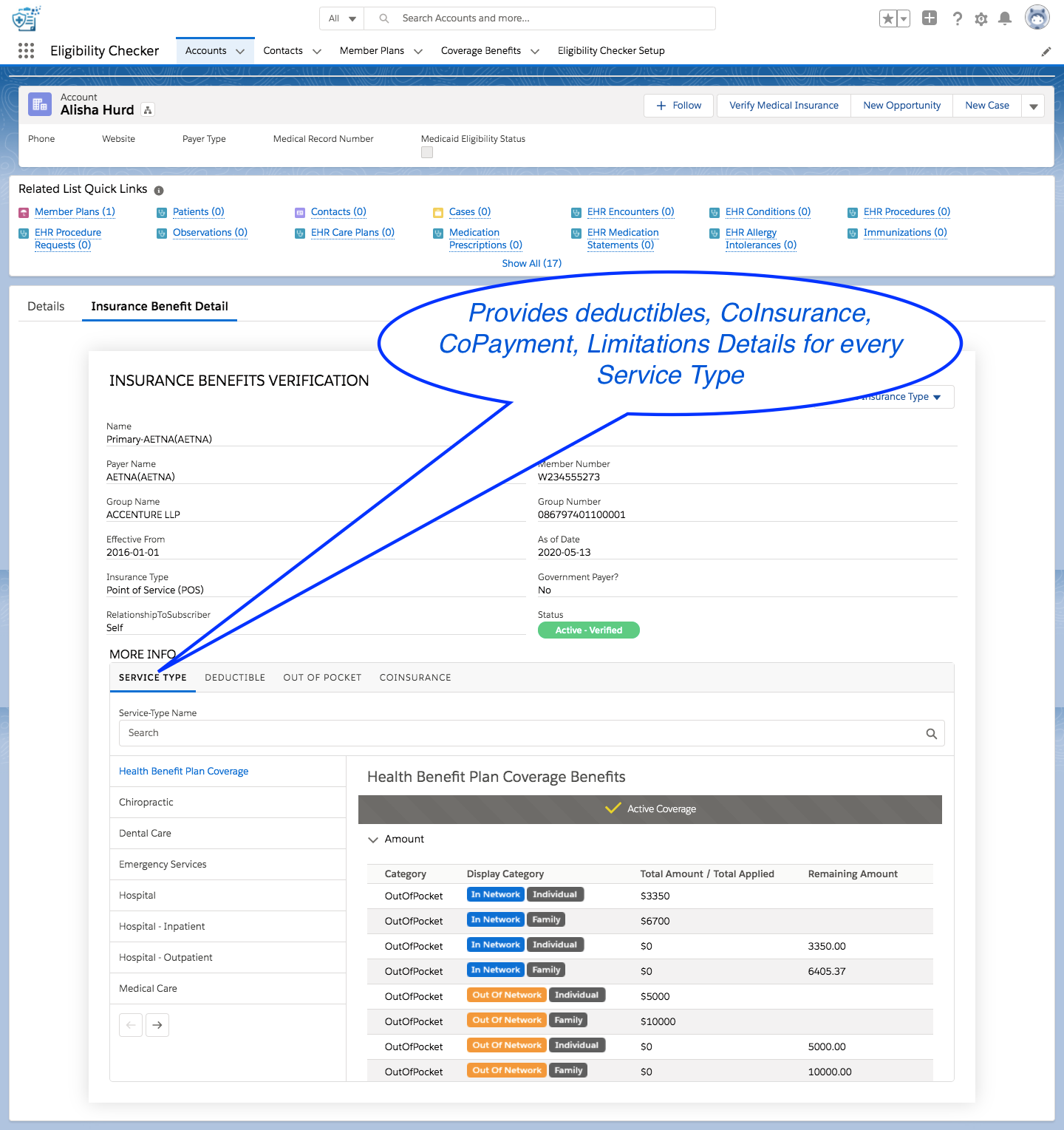Open help with the question mark icon
The image size is (1064, 1130).
(x=957, y=18)
